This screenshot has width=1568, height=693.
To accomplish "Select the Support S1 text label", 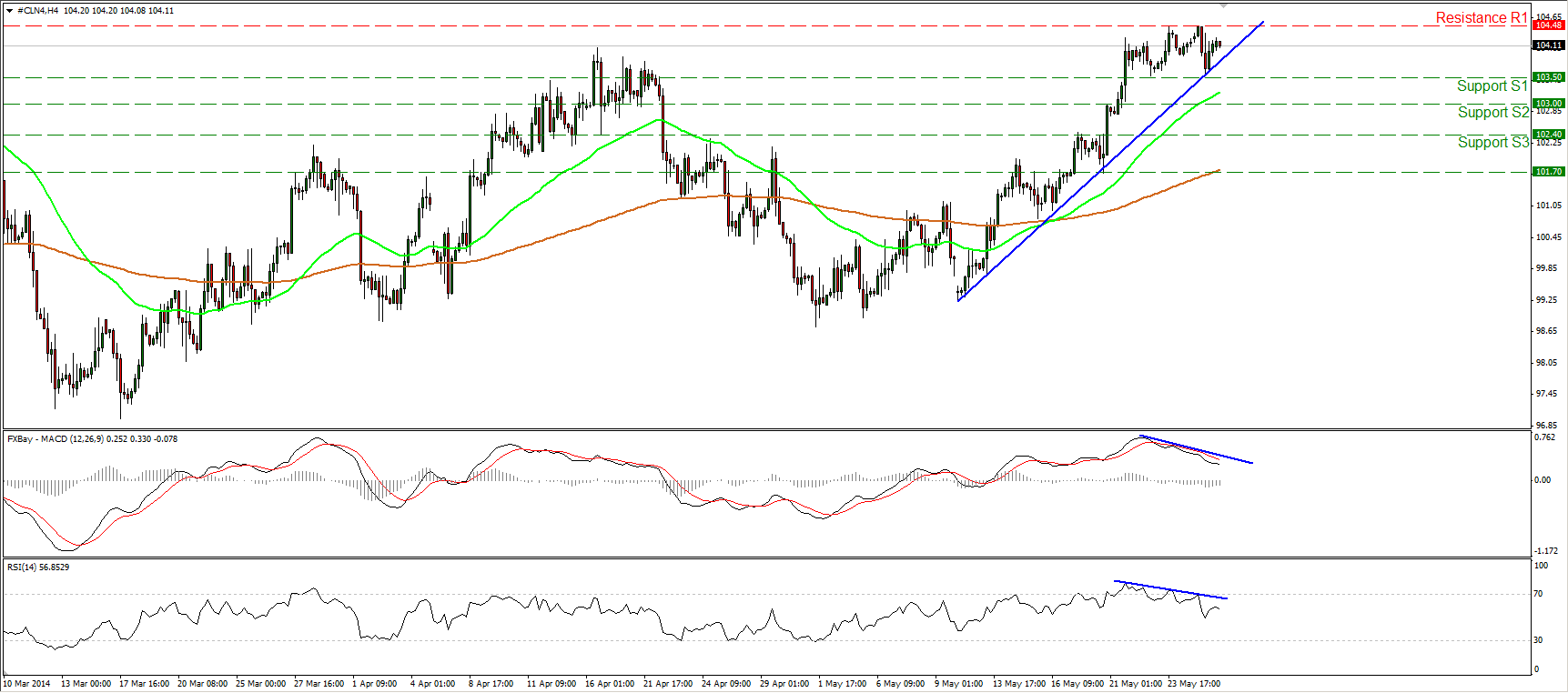I will click(x=1492, y=85).
